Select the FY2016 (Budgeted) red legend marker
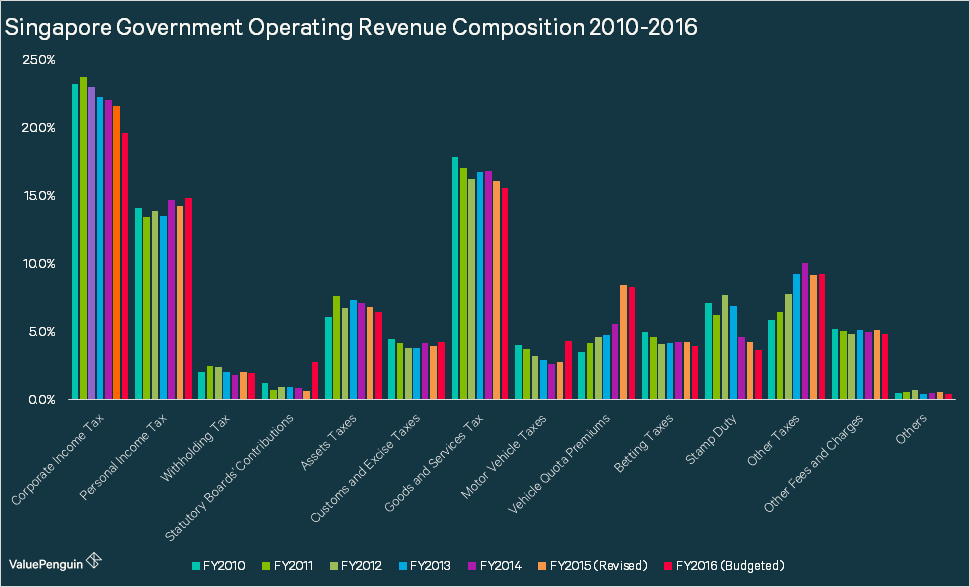Image resolution: width=970 pixels, height=587 pixels. click(669, 565)
